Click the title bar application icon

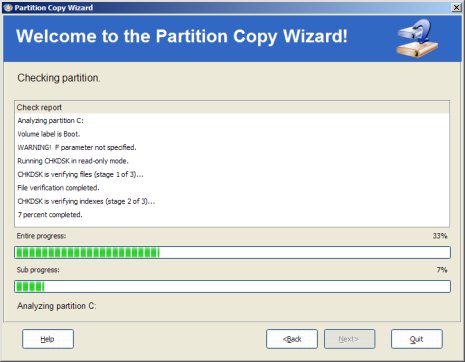[8, 8]
